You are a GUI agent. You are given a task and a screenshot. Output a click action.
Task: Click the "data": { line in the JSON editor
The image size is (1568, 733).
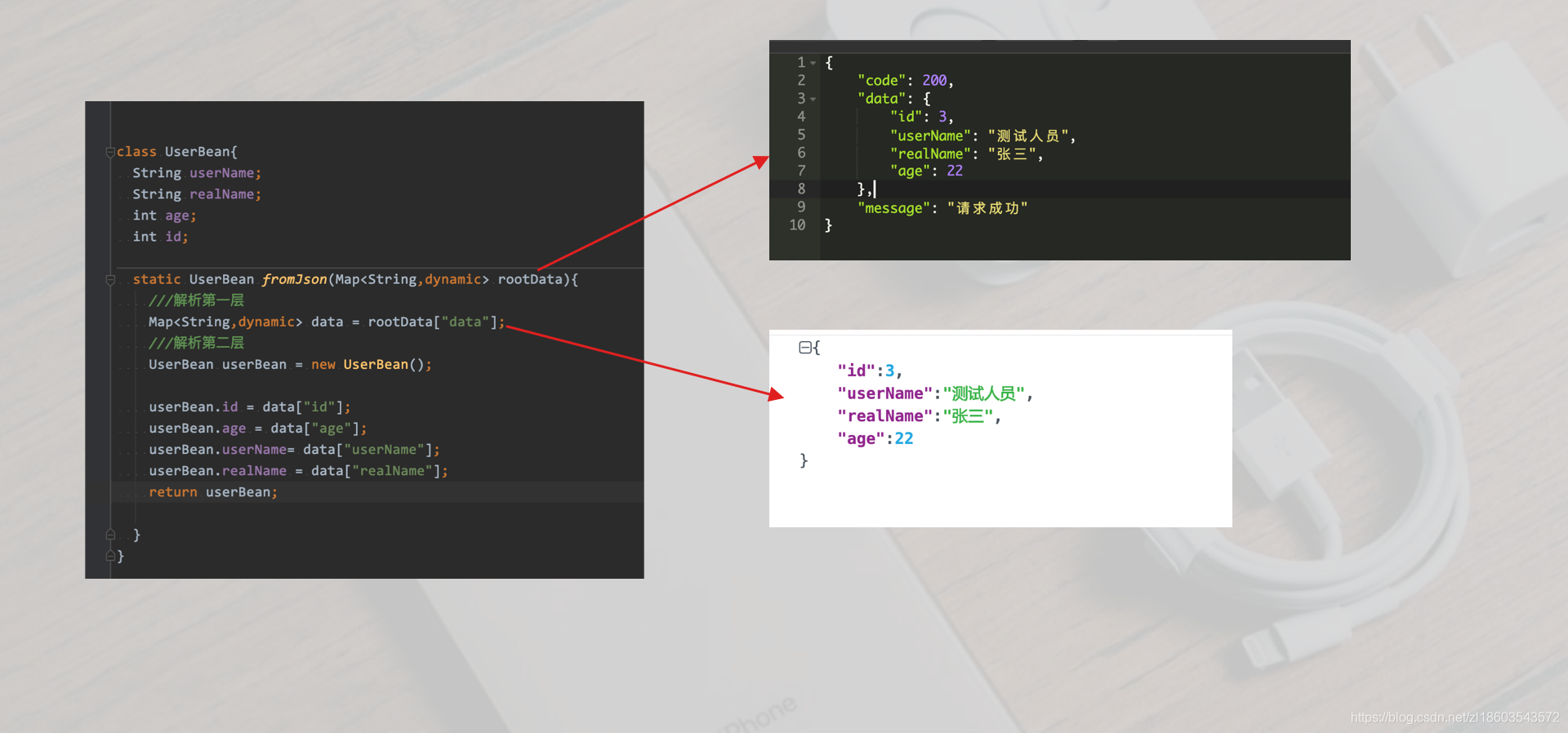(894, 99)
